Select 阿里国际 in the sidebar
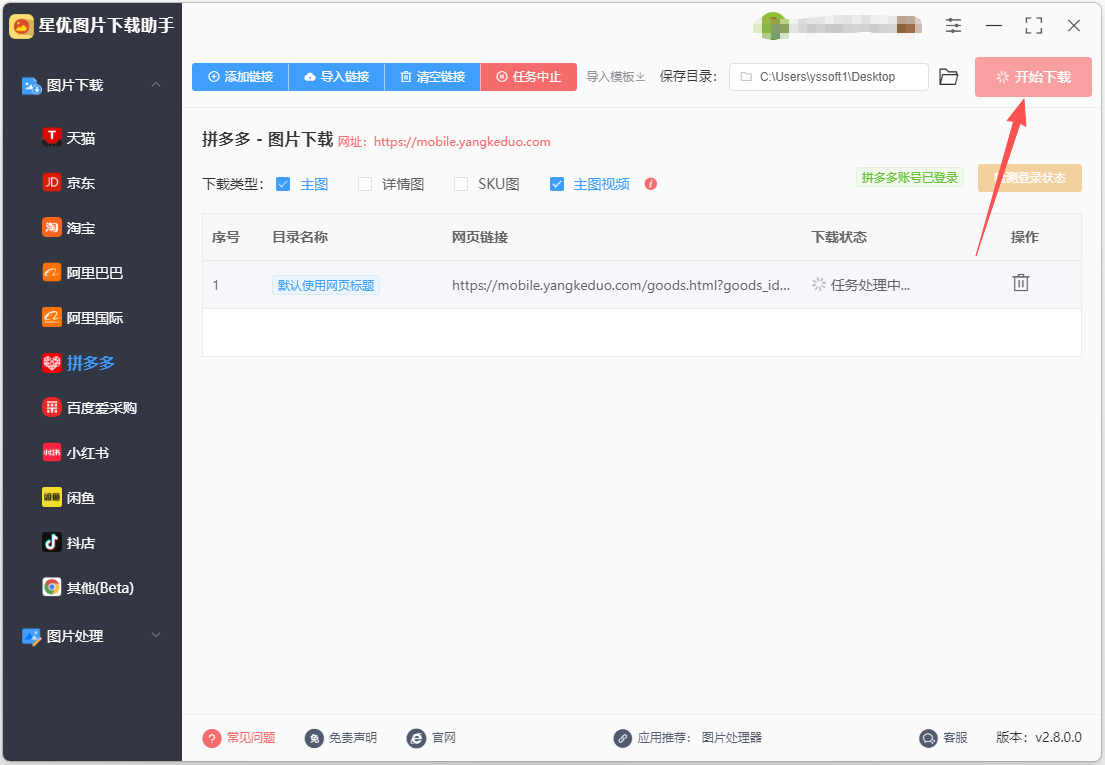Viewport: 1105px width, 765px height. [83, 318]
